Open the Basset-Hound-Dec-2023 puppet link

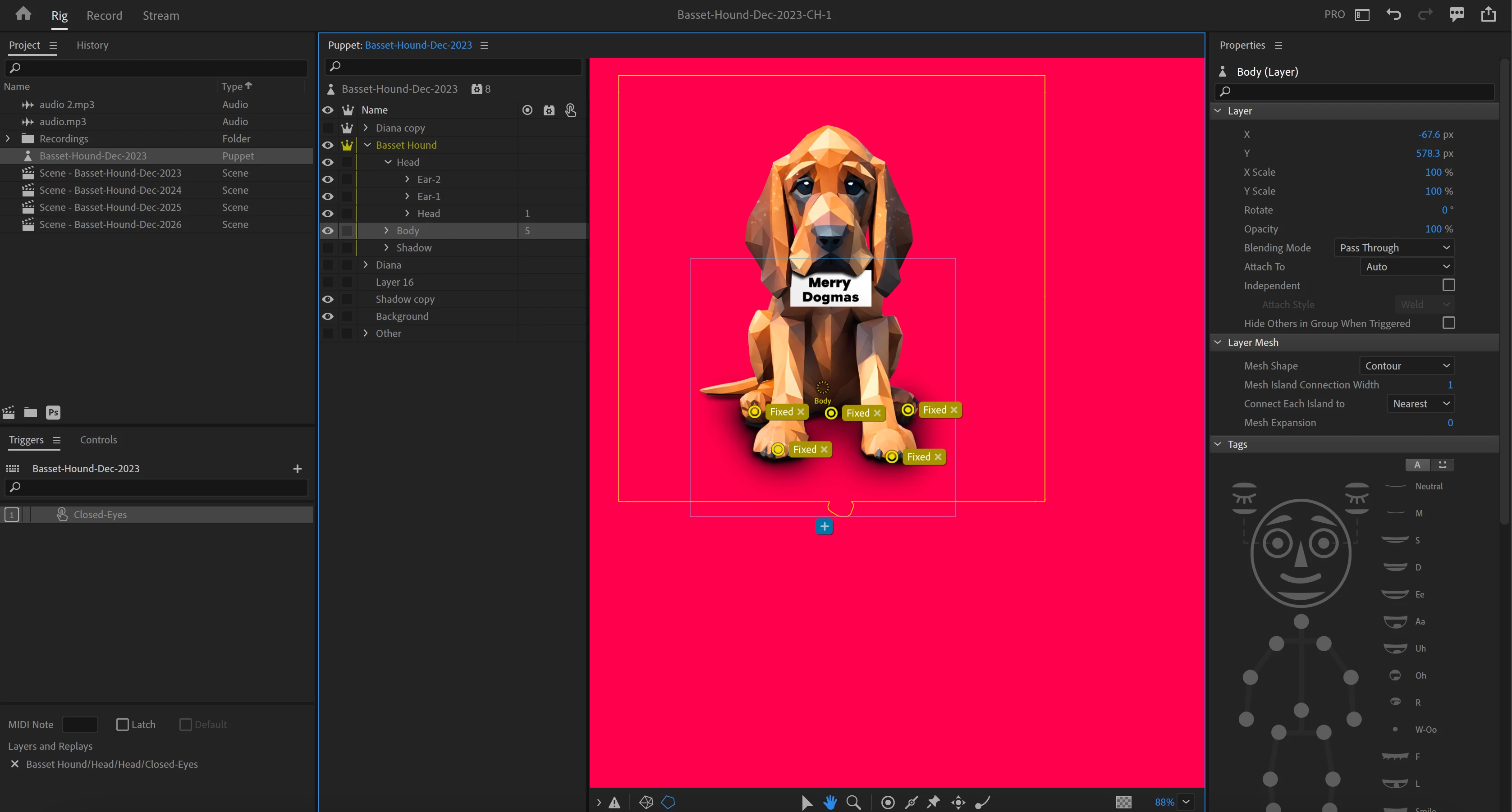click(x=418, y=45)
